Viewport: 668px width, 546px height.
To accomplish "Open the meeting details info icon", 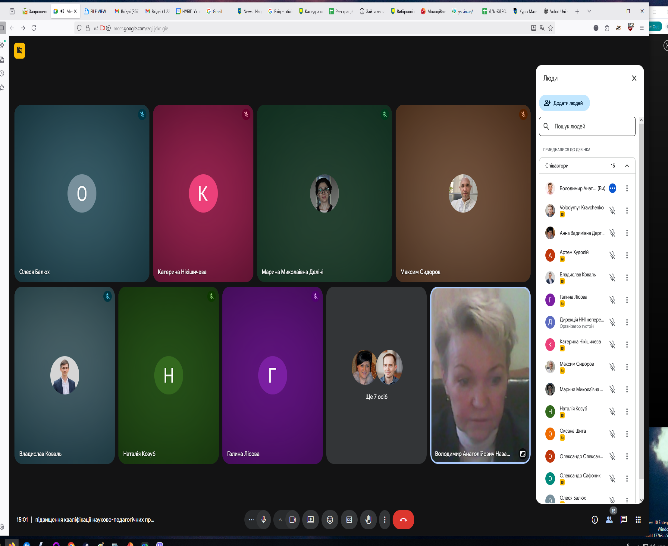I will pyautogui.click(x=595, y=520).
